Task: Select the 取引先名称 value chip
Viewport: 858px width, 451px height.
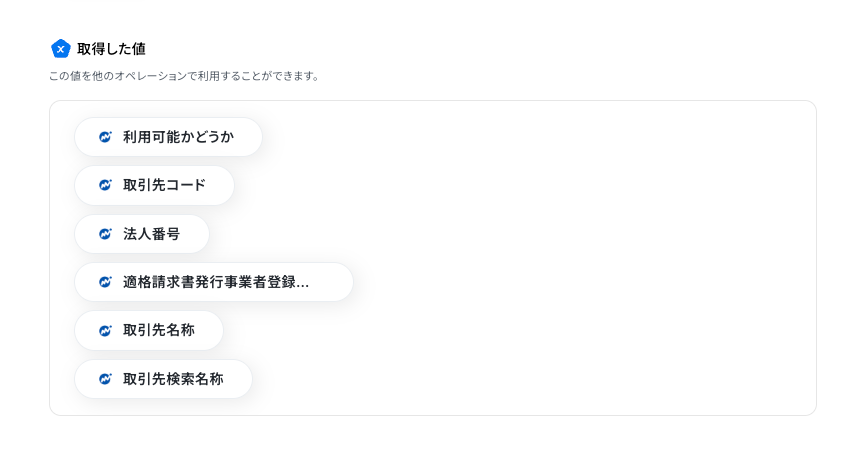Action: (x=149, y=331)
